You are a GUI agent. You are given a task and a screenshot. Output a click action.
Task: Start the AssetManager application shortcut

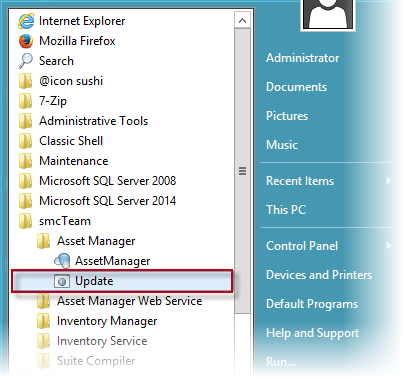click(x=103, y=261)
